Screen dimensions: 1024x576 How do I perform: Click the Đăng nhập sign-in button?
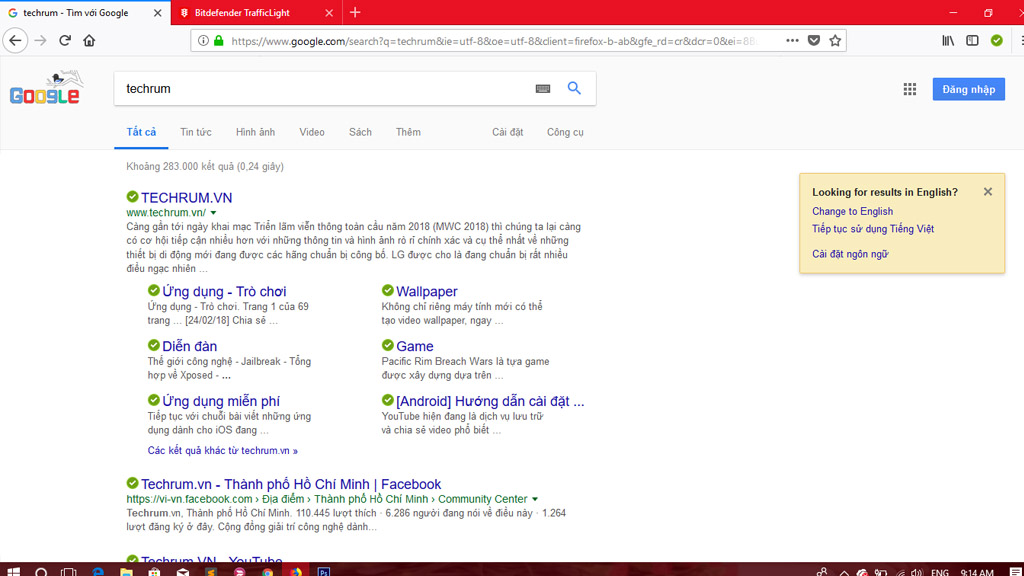tap(968, 89)
